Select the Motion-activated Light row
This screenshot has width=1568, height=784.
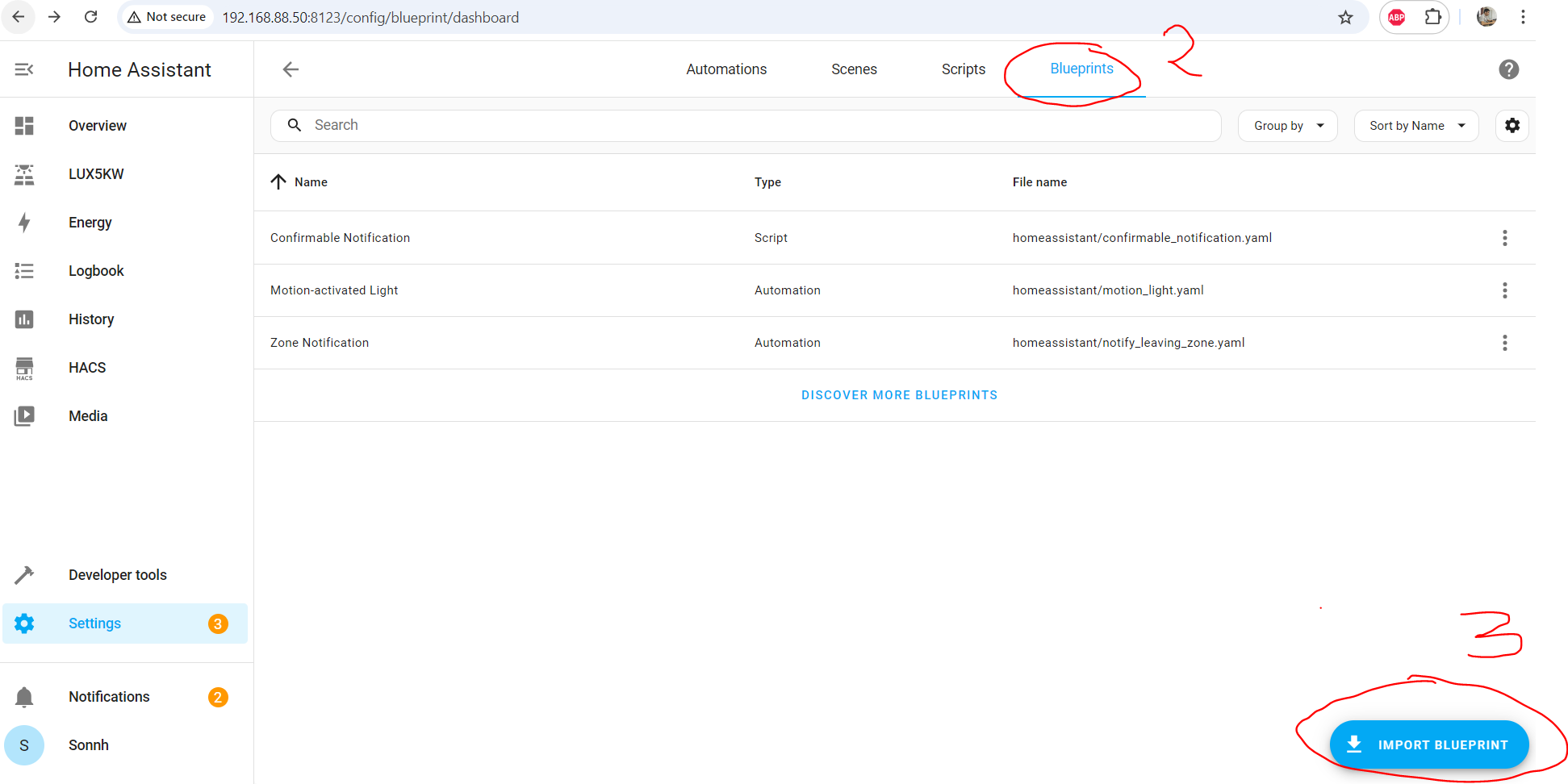pos(894,290)
